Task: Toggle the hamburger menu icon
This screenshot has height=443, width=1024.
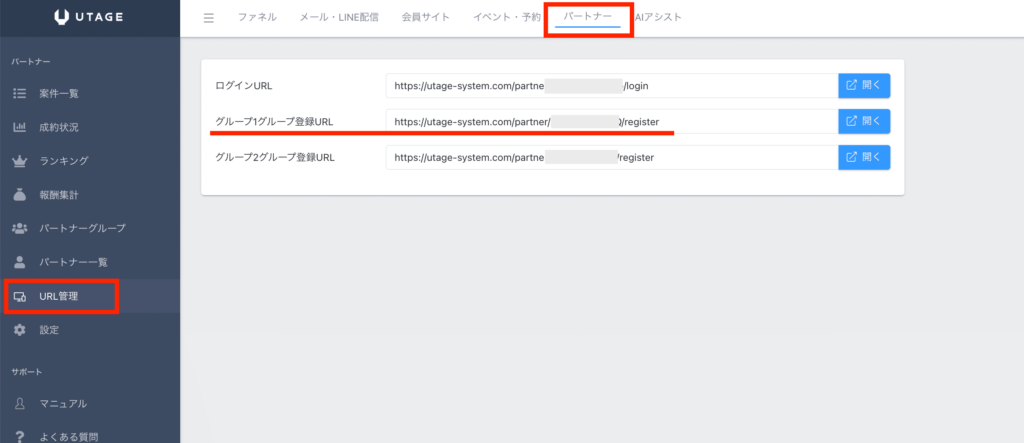Action: pyautogui.click(x=209, y=18)
